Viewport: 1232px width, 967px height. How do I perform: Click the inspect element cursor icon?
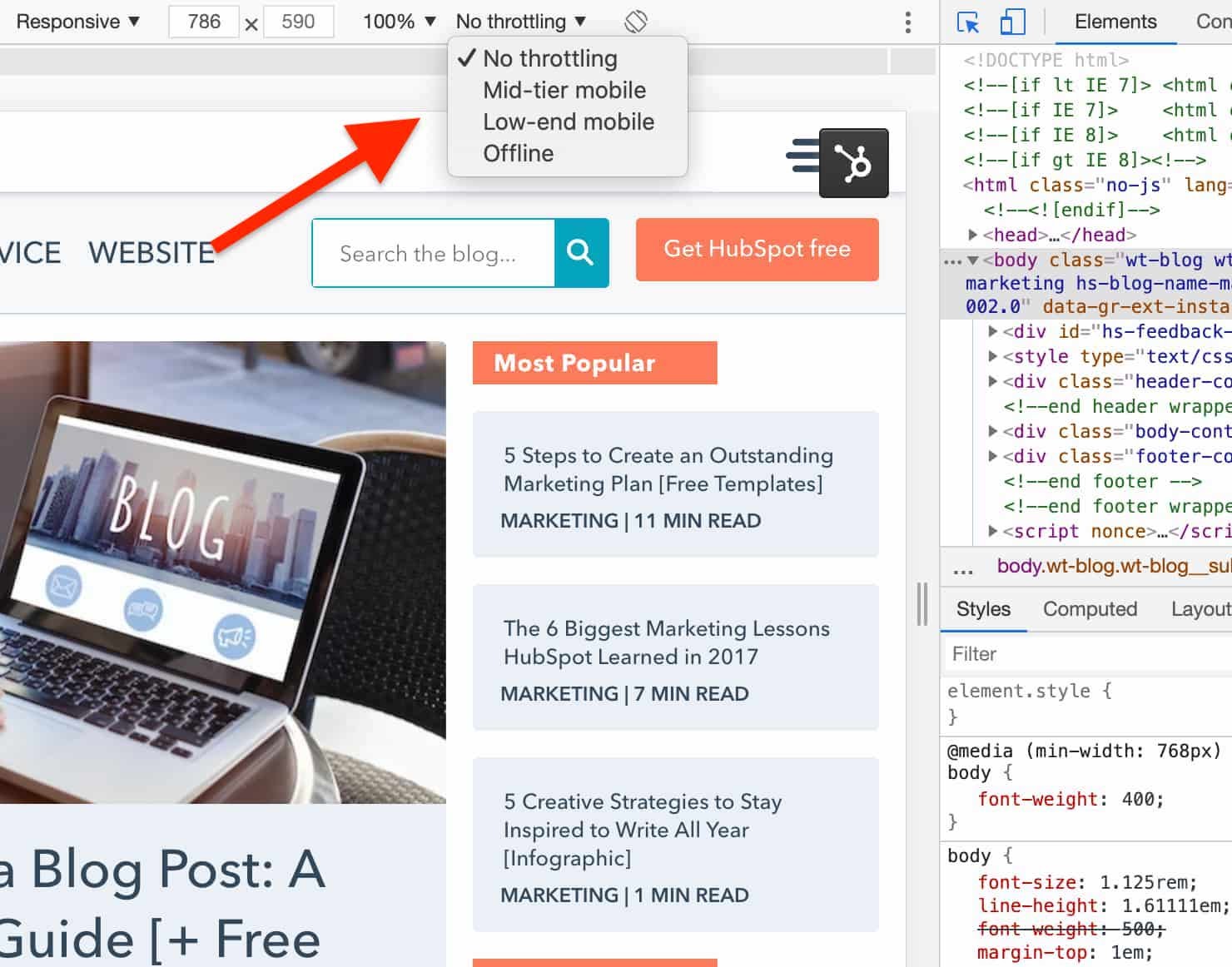(967, 22)
